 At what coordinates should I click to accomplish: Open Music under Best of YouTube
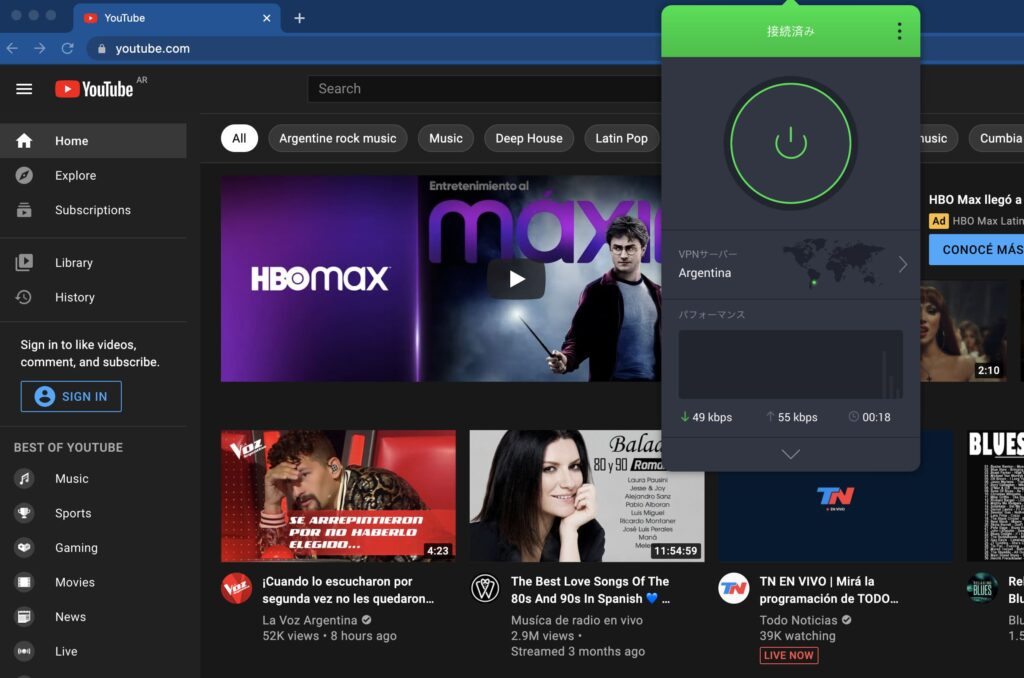pyautogui.click(x=93, y=479)
